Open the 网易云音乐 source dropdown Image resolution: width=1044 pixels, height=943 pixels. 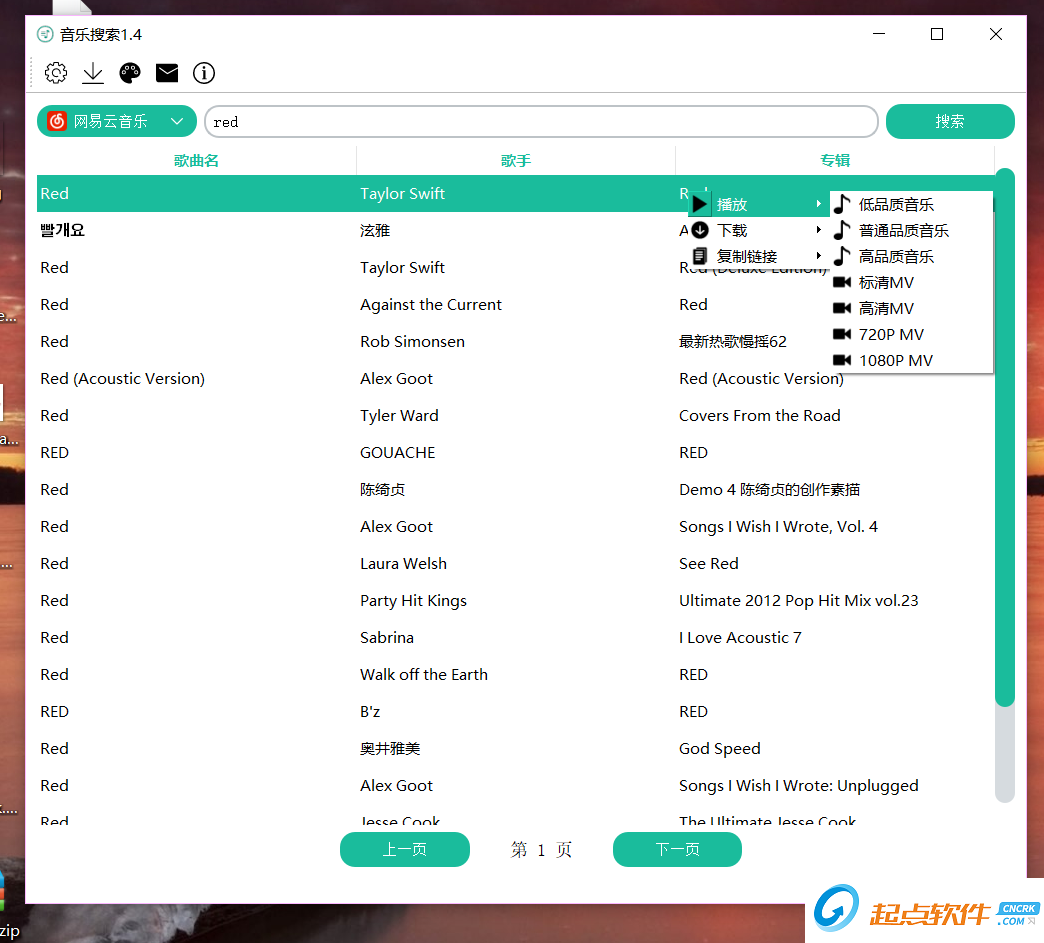pos(117,121)
